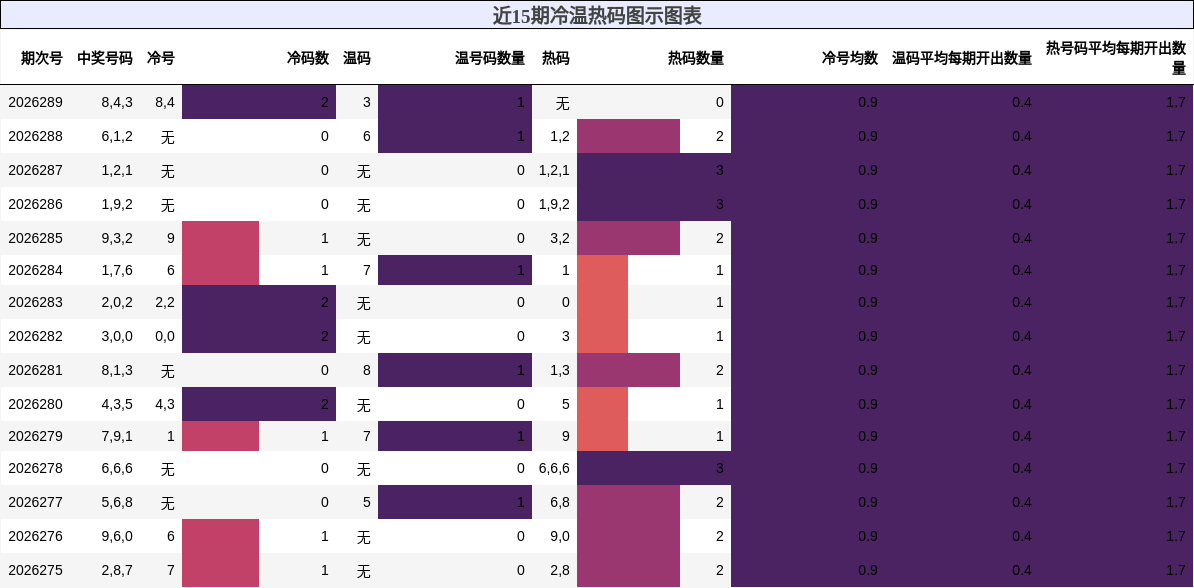
Task: Click hot numbers 2,8 in row 2026275
Action: pyautogui.click(x=560, y=570)
